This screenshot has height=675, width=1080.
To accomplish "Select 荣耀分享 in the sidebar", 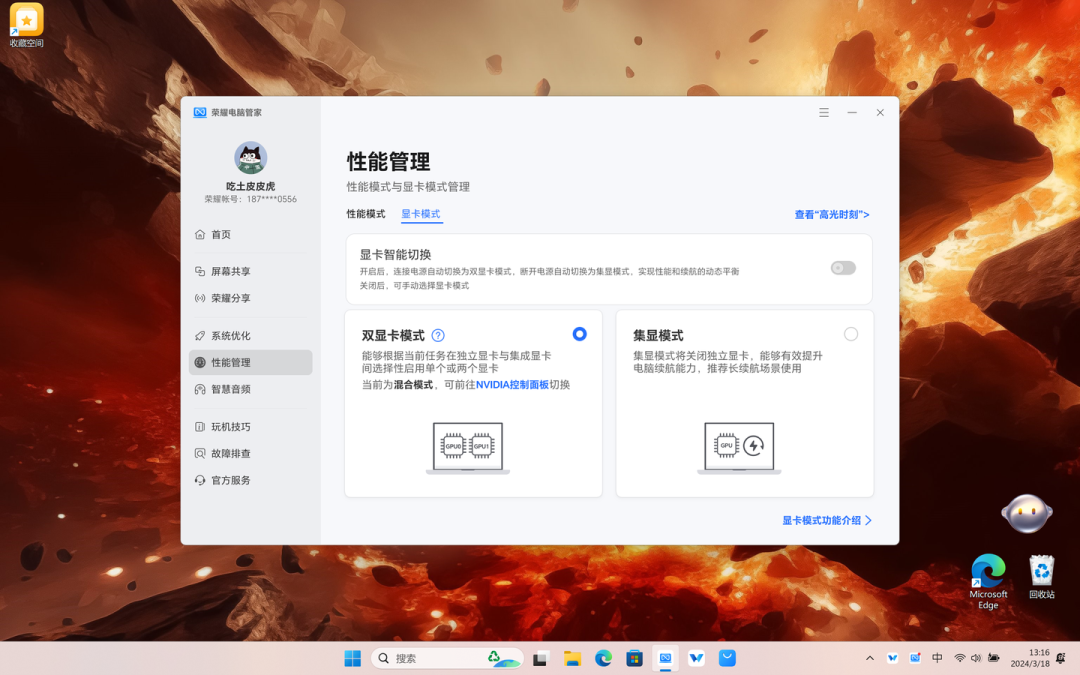I will pyautogui.click(x=250, y=298).
